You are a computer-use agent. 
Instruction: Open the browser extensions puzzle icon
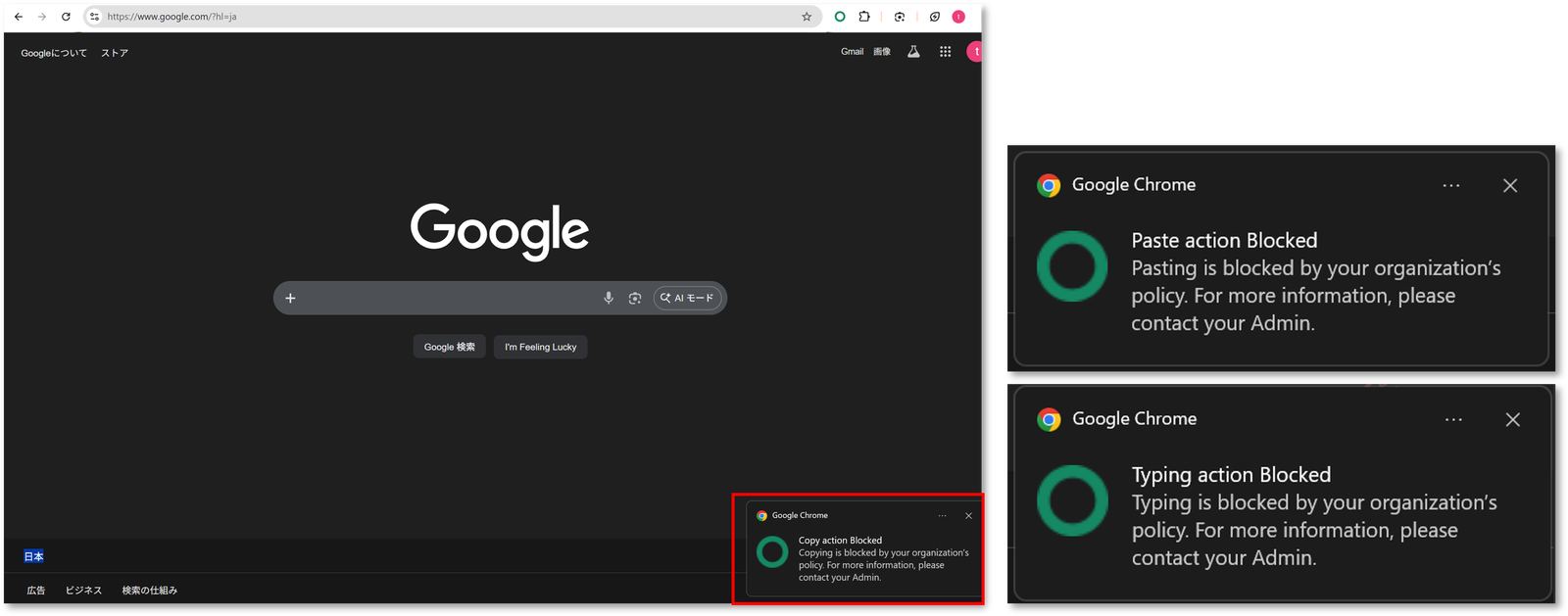[x=864, y=17]
